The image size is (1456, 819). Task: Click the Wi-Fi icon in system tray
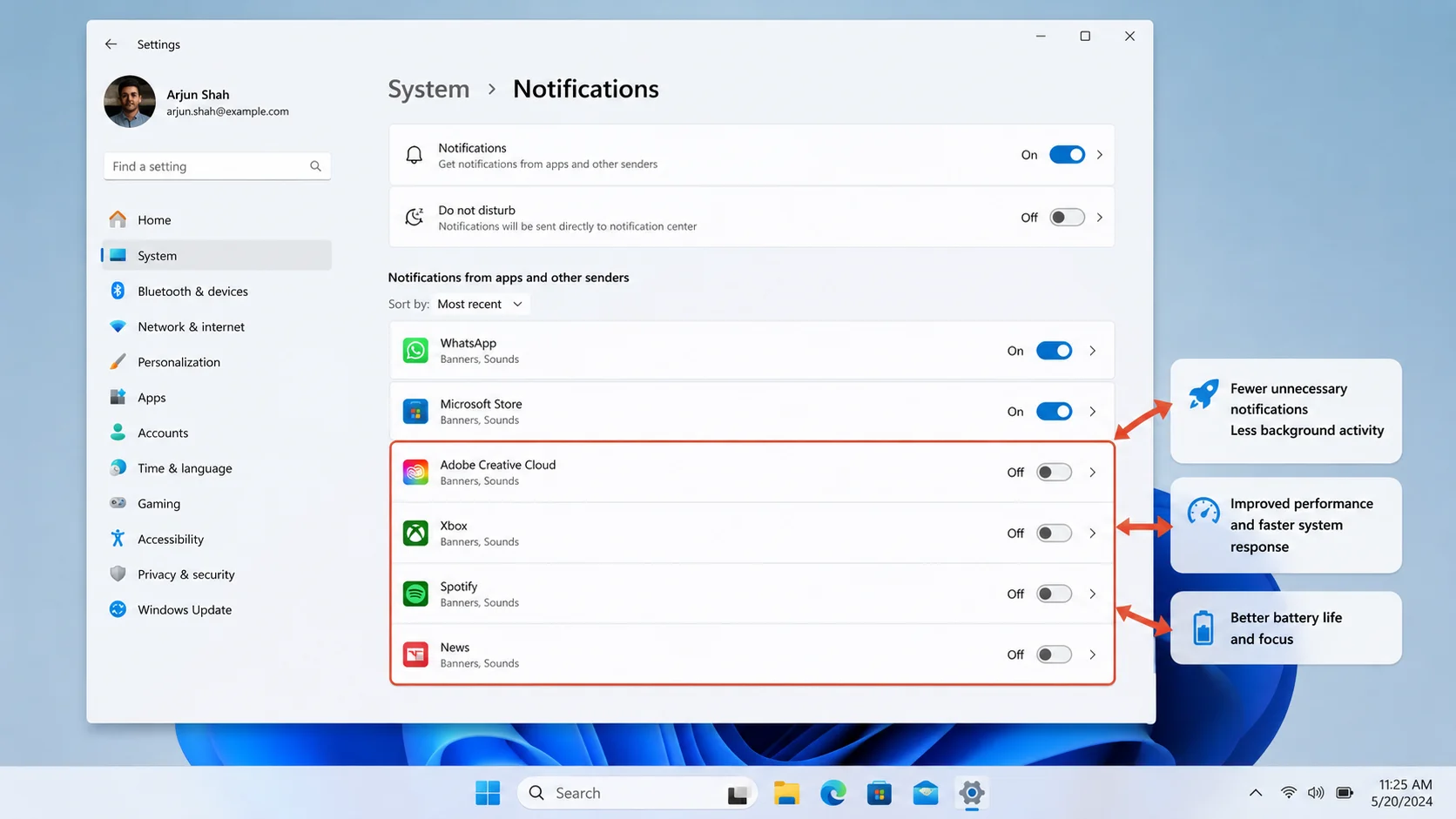click(x=1288, y=793)
